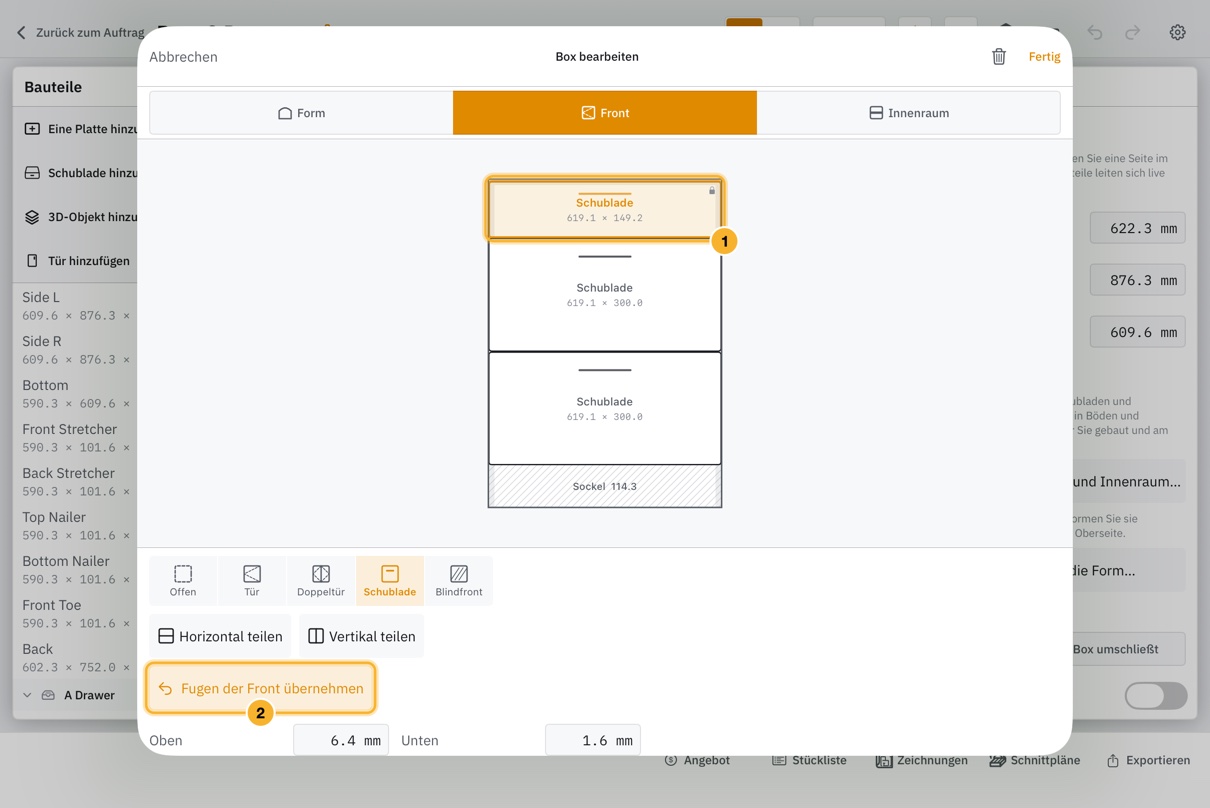The height and width of the screenshot is (808, 1210).
Task: Select the Schublade front type
Action: pos(390,581)
